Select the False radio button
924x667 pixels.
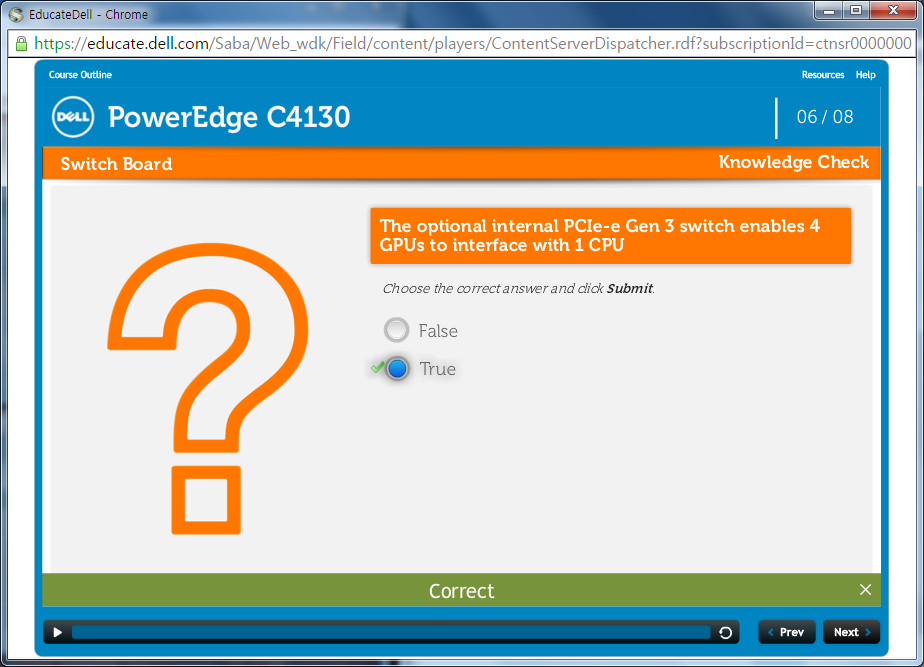[397, 330]
